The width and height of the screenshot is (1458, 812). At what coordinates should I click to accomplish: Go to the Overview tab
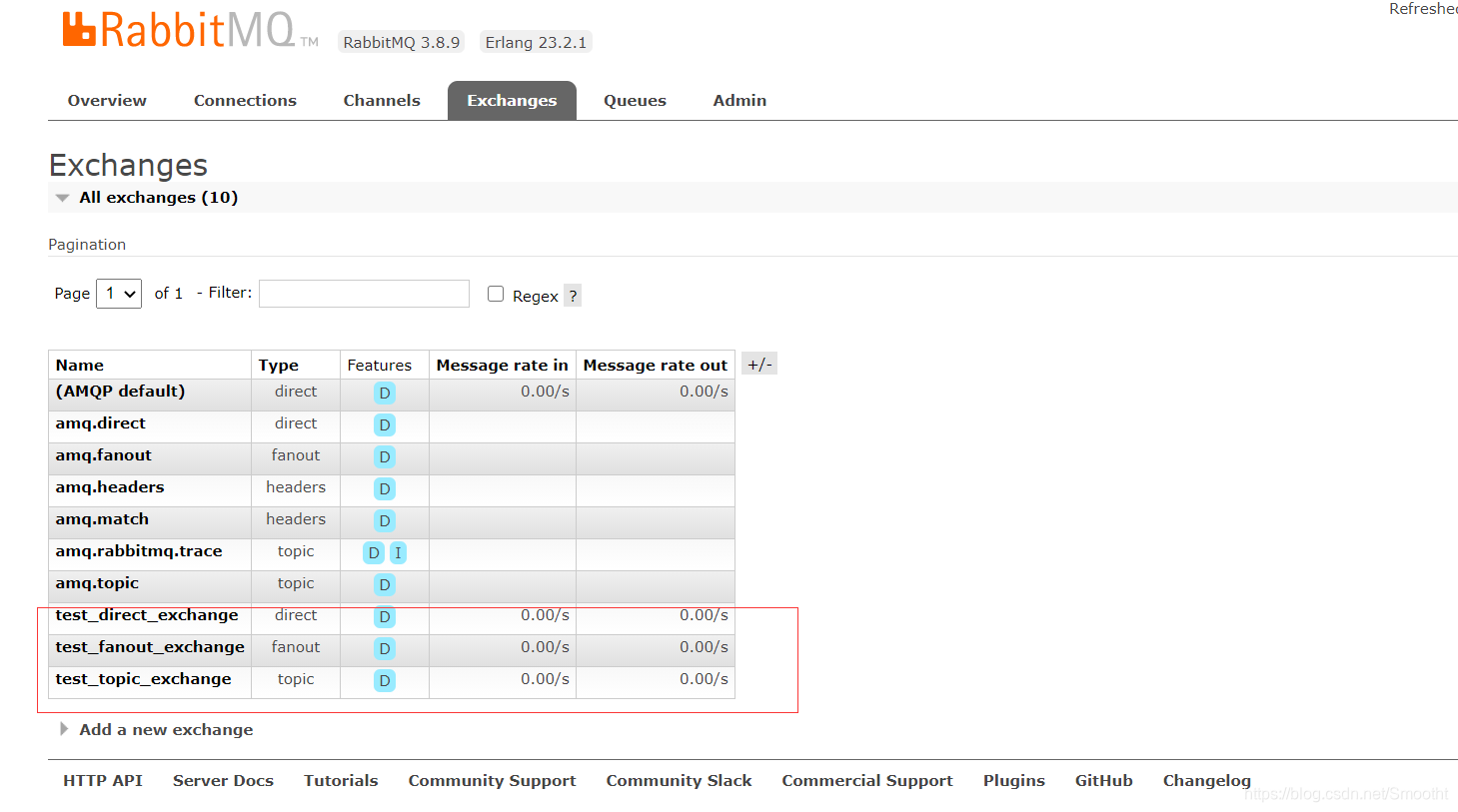pos(107,101)
